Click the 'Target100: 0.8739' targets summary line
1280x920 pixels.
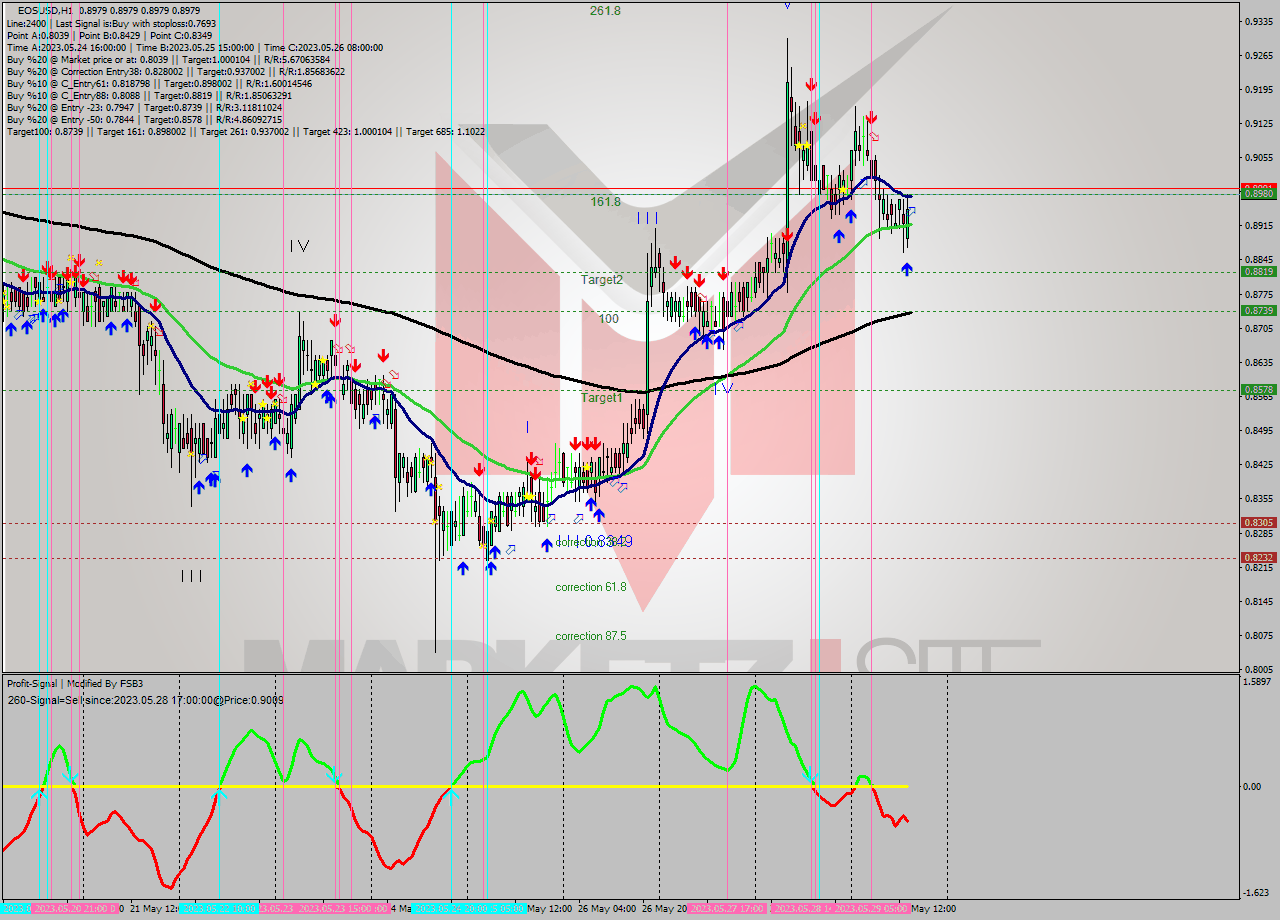pyautogui.click(x=245, y=131)
